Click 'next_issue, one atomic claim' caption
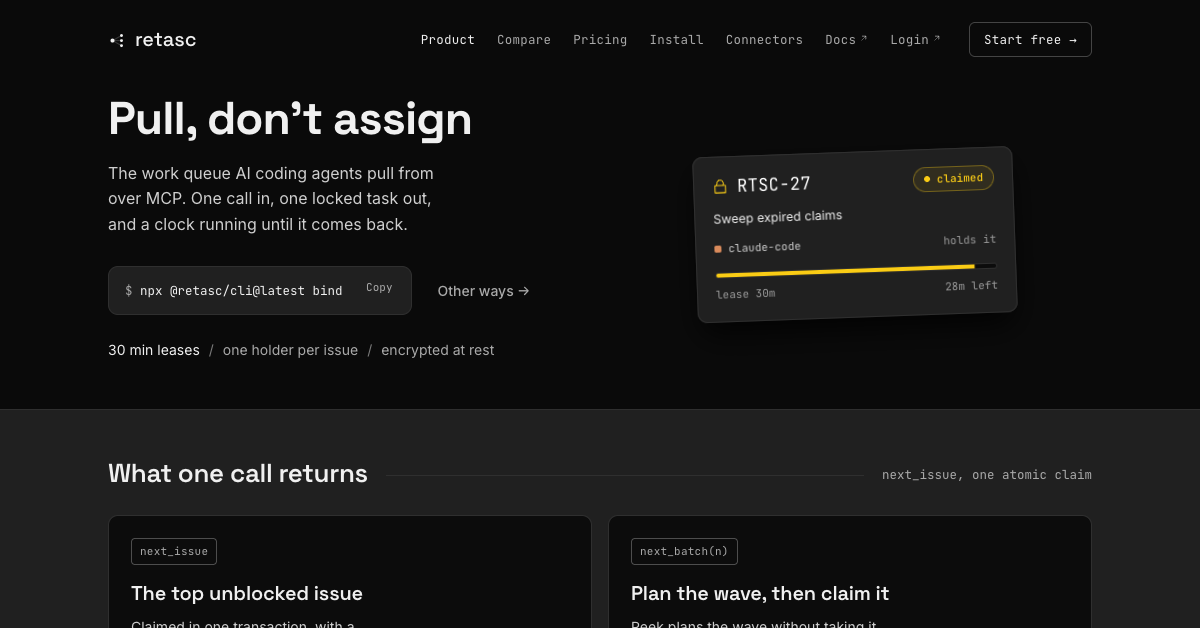 [x=987, y=475]
